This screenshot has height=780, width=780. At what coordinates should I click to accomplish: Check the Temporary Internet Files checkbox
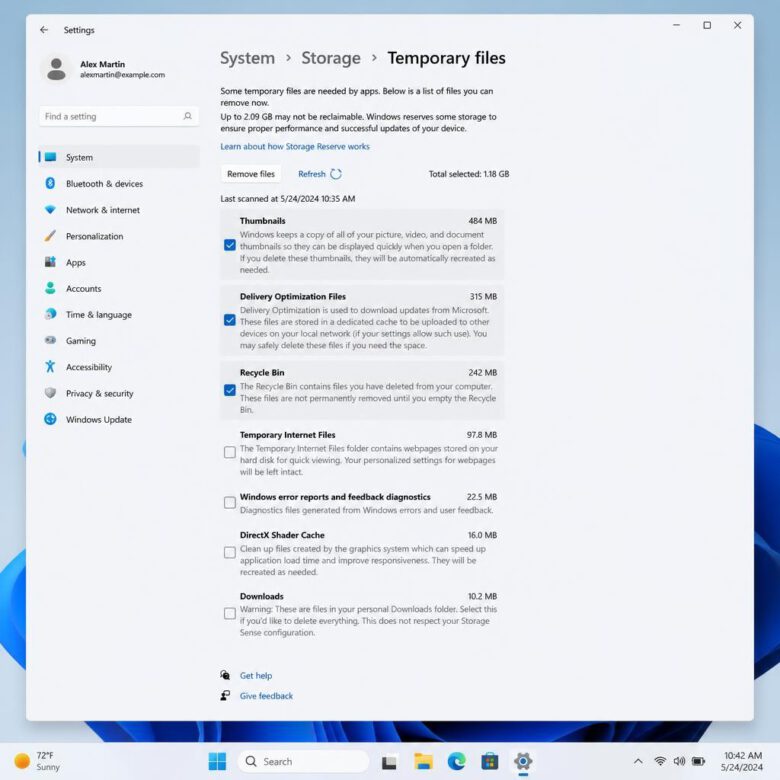230,452
